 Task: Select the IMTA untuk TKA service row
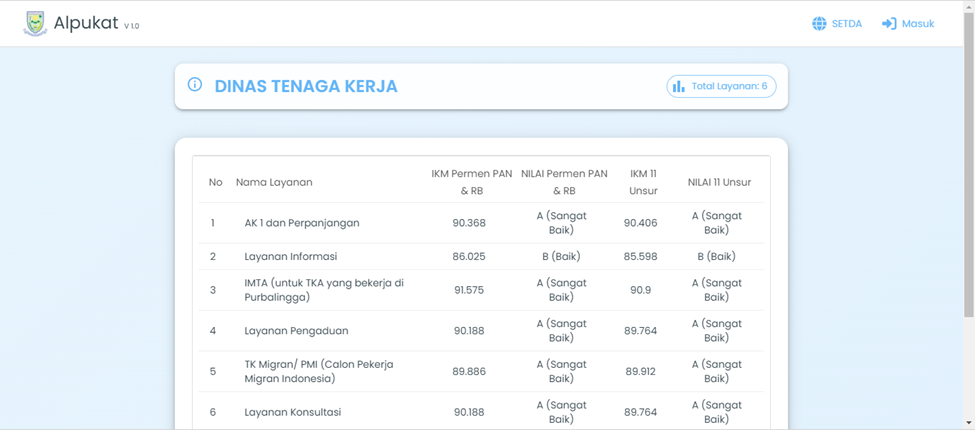tap(323, 290)
